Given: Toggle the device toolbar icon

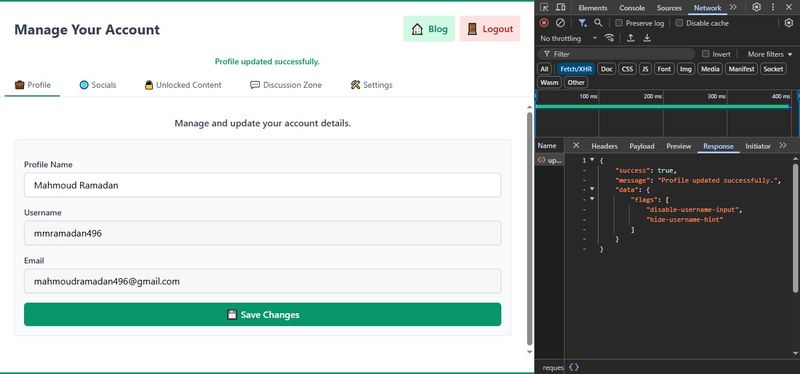Looking at the screenshot, I should tap(560, 7).
